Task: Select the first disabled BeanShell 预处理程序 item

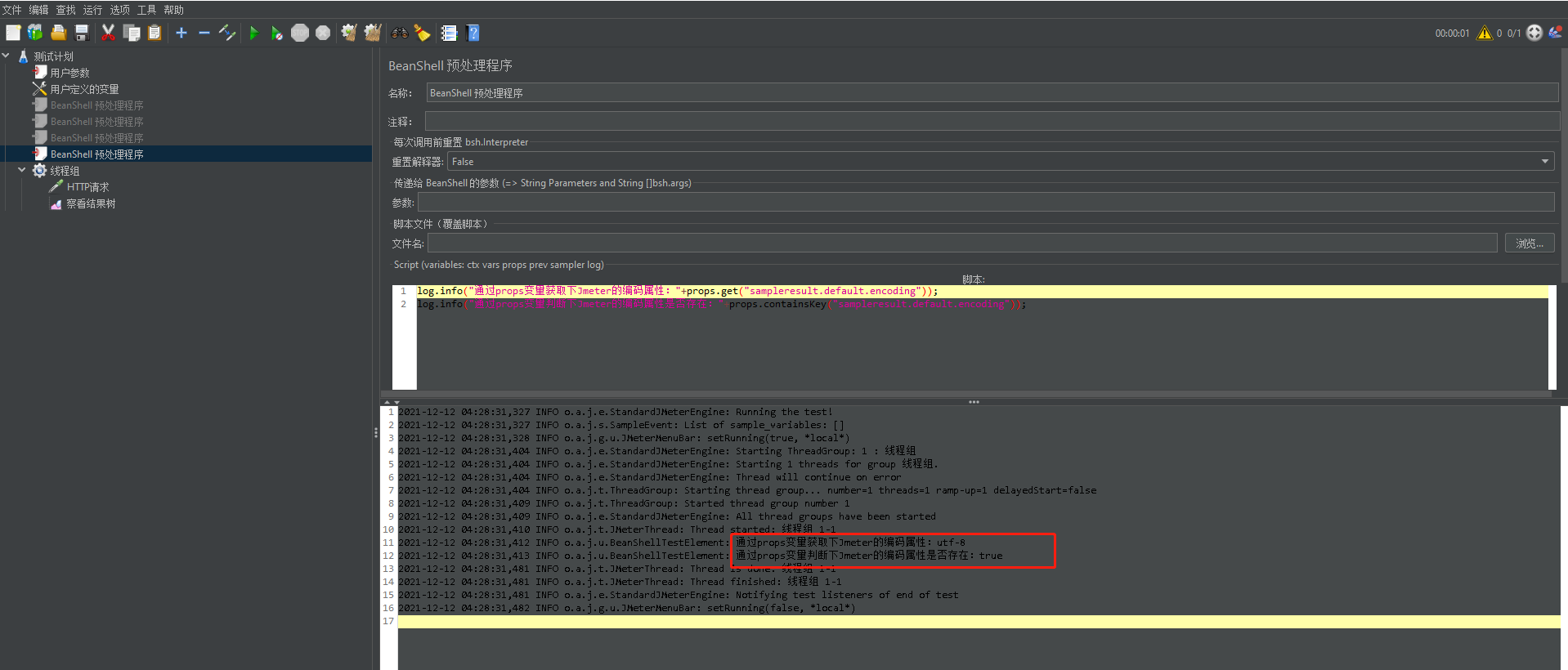Action: (x=96, y=105)
